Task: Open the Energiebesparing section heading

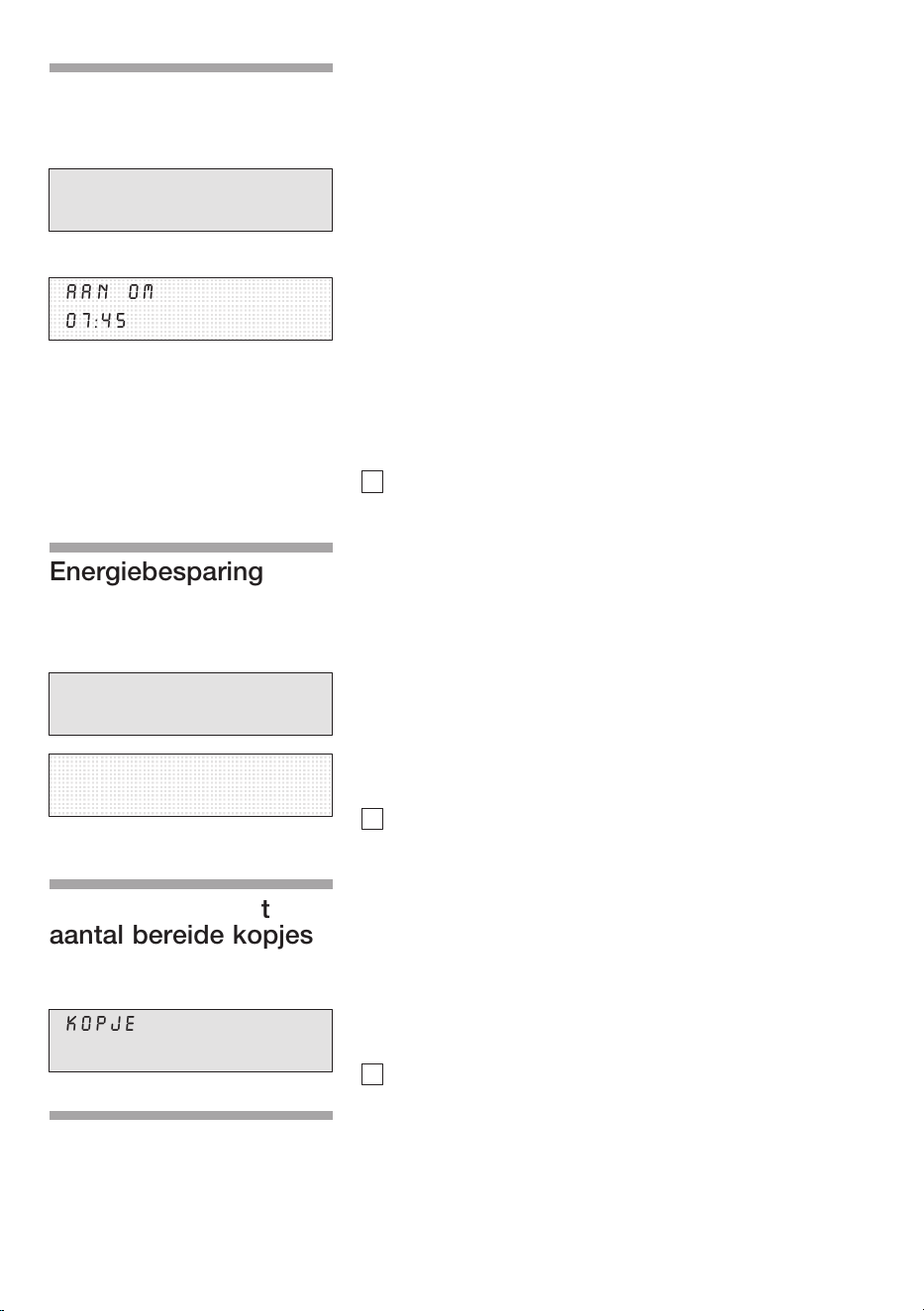Action: pyautogui.click(x=156, y=572)
